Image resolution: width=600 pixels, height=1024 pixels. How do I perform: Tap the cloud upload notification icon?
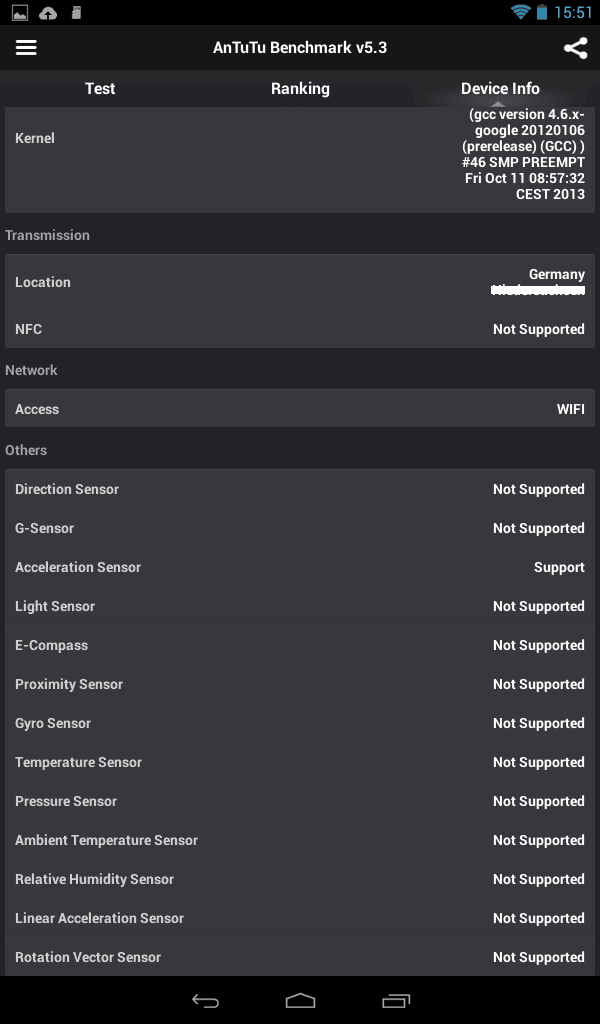pos(48,12)
